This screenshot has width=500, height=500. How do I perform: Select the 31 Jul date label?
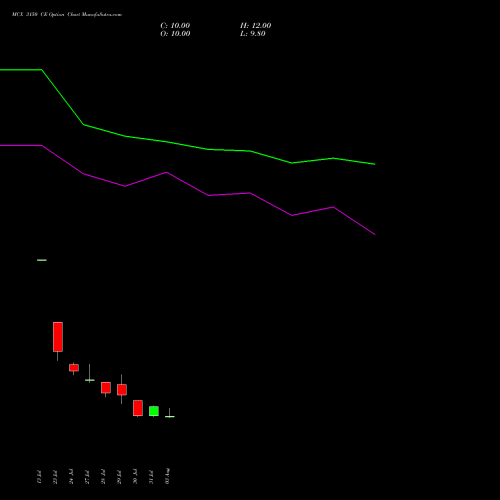click(x=151, y=477)
